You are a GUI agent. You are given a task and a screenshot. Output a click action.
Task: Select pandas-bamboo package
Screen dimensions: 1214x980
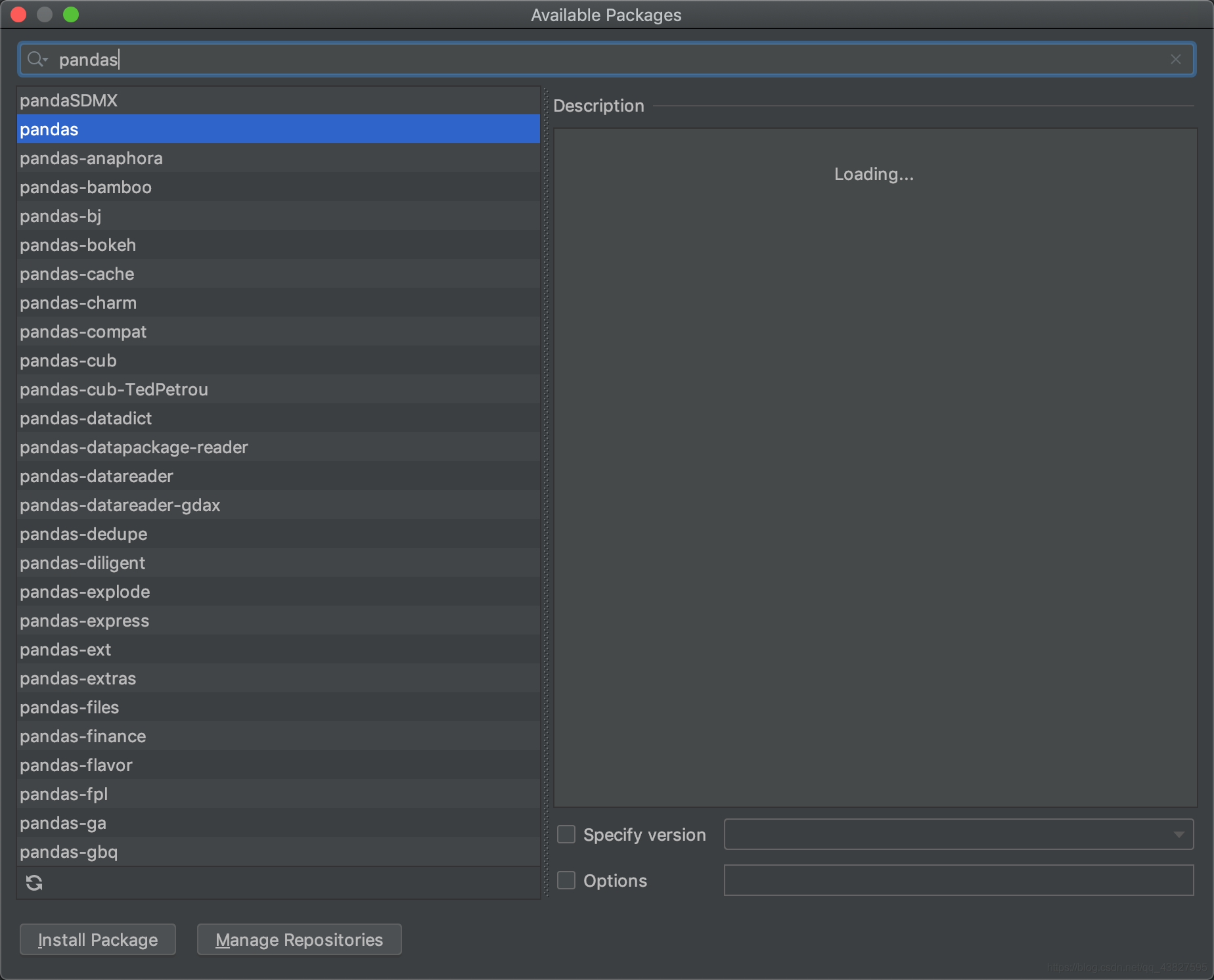coord(279,187)
